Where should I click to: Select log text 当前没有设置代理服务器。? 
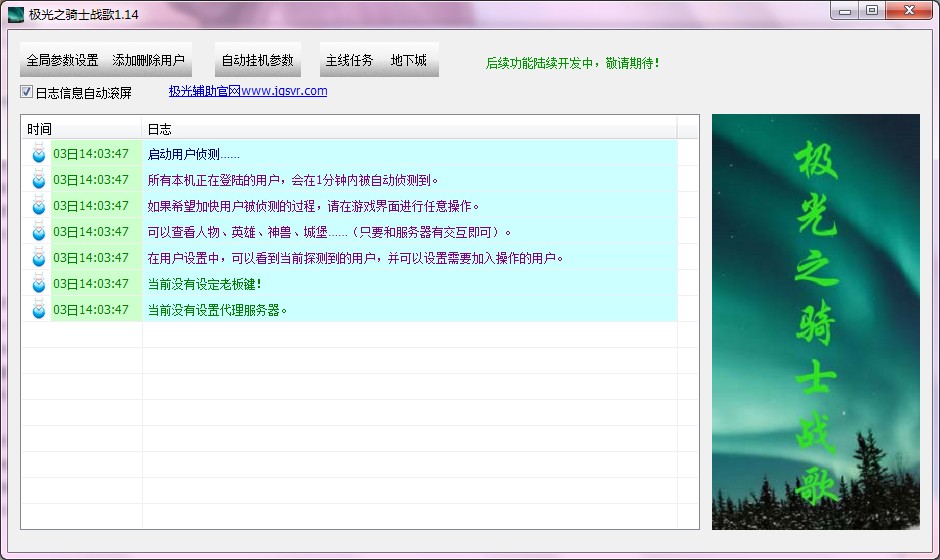click(x=217, y=310)
